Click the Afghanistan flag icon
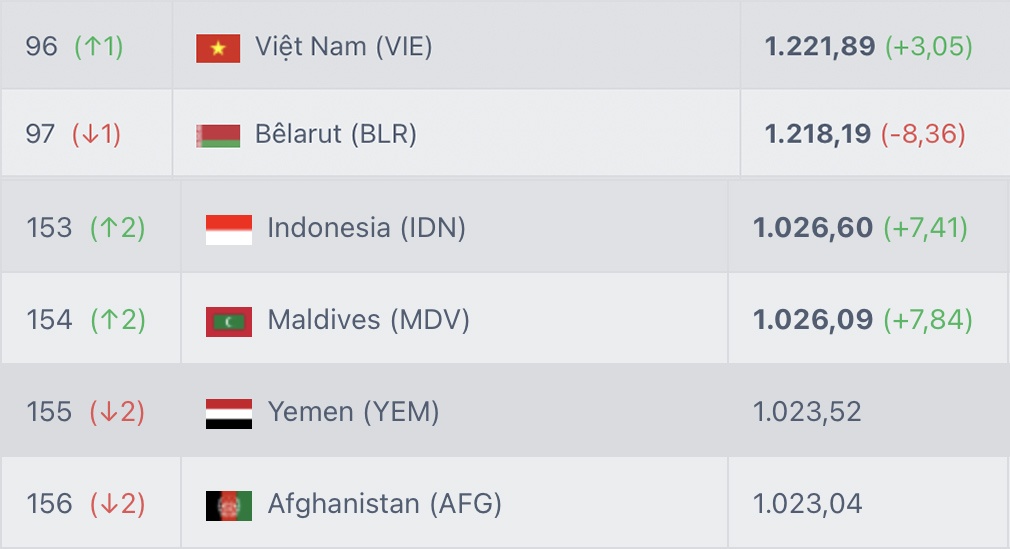Viewport: 1010px width, 549px height. (x=228, y=505)
